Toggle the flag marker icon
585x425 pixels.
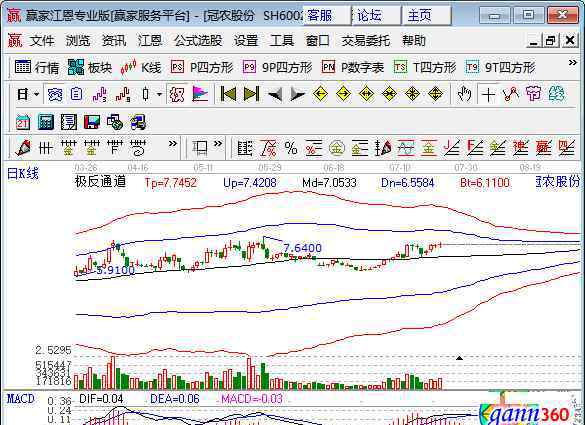coord(200,94)
